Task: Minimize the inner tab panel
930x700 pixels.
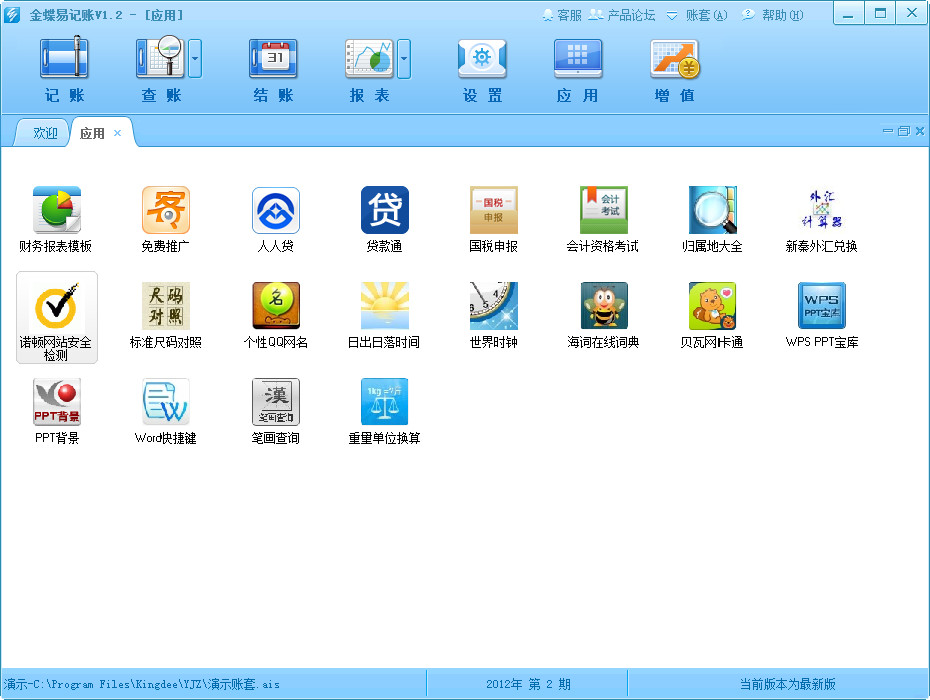Action: [x=888, y=131]
